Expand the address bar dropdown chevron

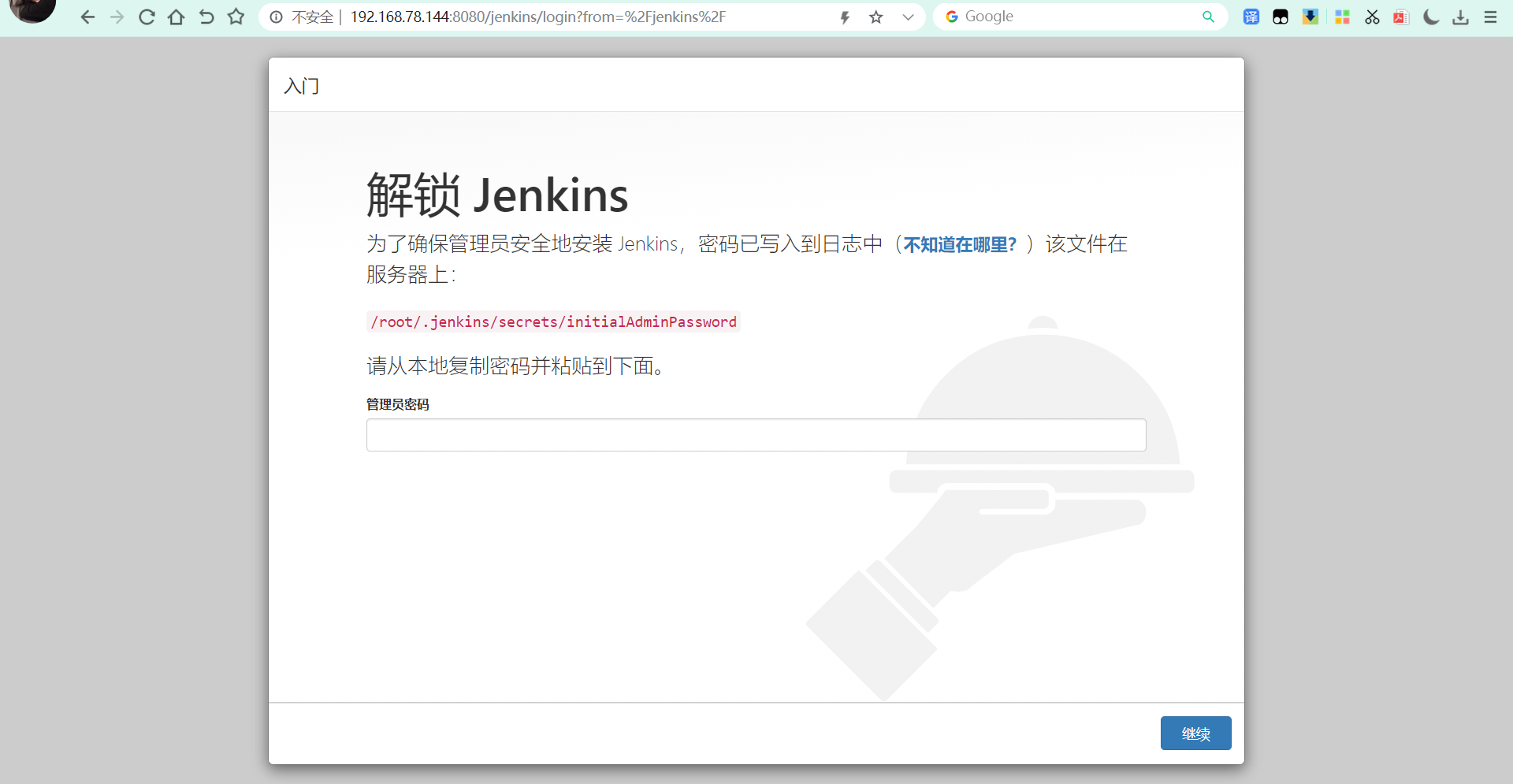[x=908, y=17]
